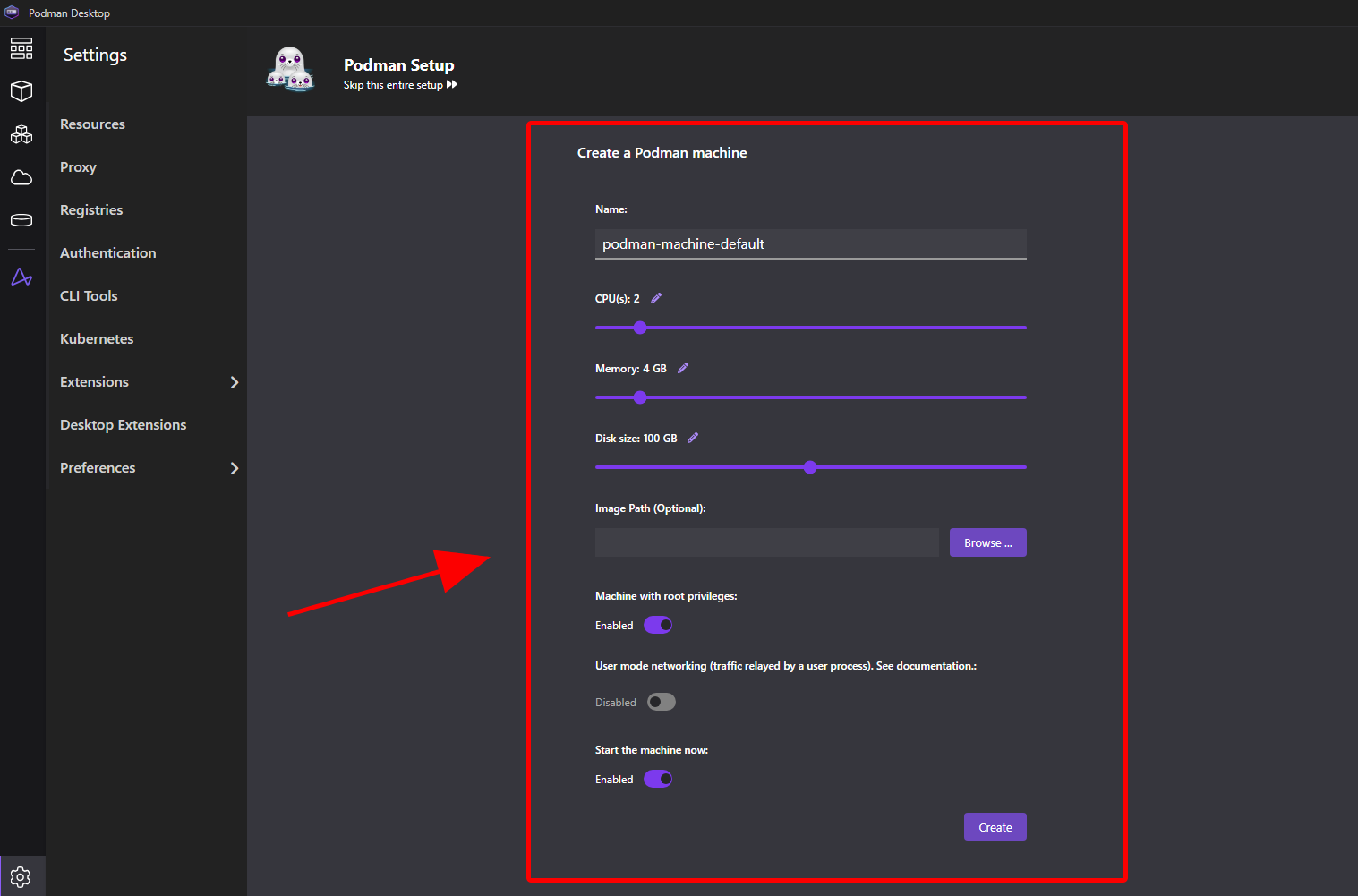
Task: Turn off Start the machine now toggle
Action: click(x=658, y=779)
